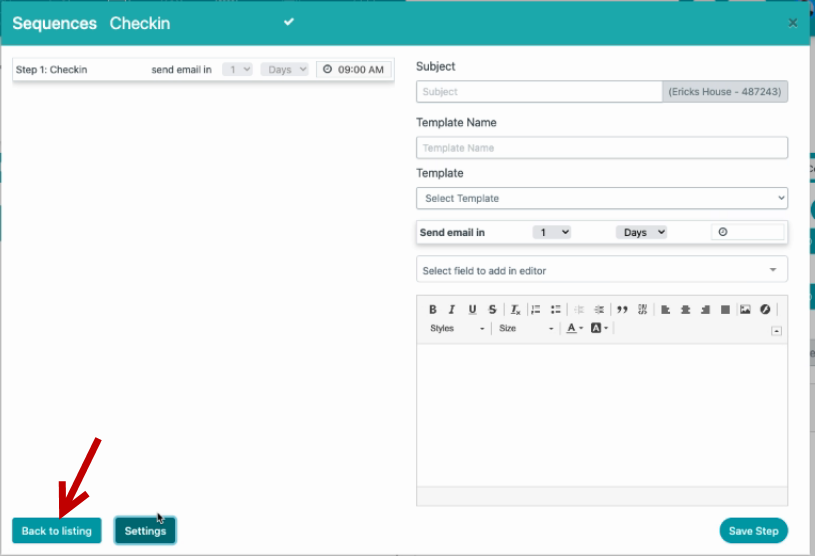815x556 pixels.
Task: Apply underline formatting
Action: point(472,310)
